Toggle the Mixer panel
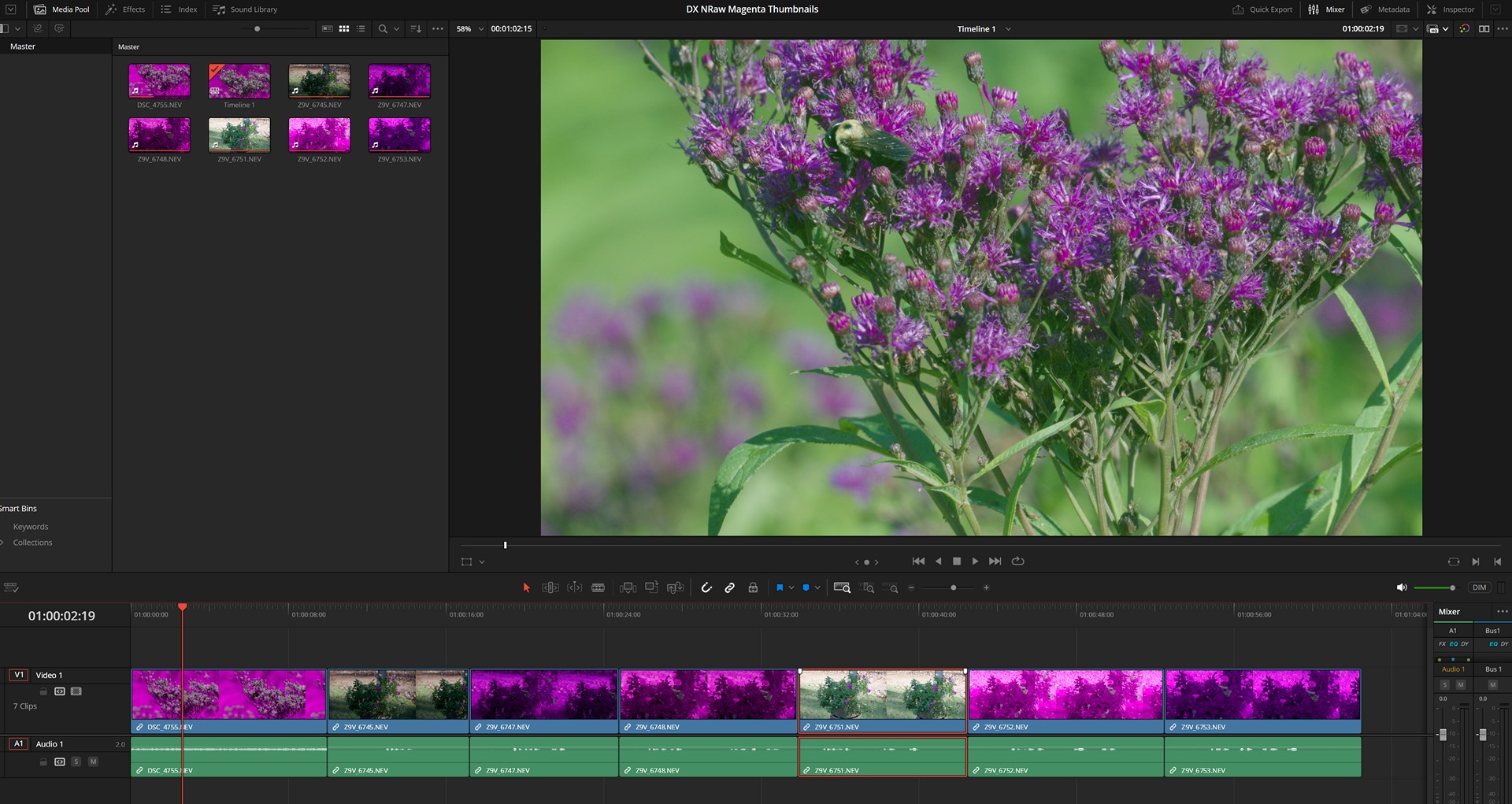 1326,9
